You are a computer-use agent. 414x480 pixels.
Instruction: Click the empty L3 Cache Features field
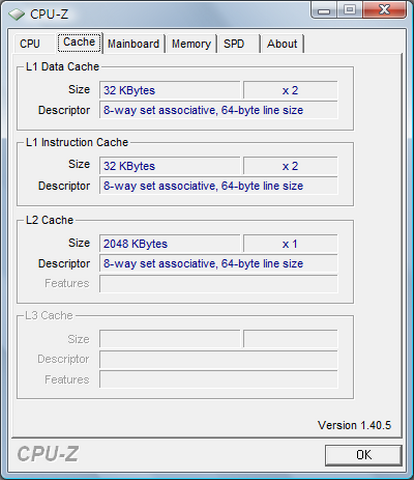pos(218,379)
